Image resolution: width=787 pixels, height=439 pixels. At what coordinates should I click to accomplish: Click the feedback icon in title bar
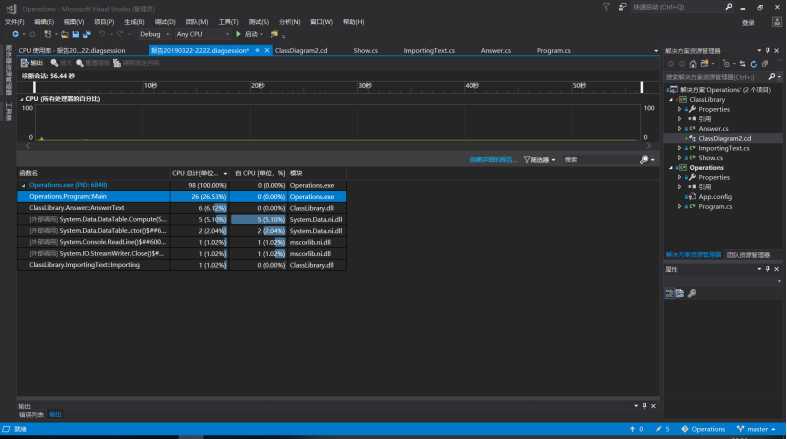[x=623, y=7]
